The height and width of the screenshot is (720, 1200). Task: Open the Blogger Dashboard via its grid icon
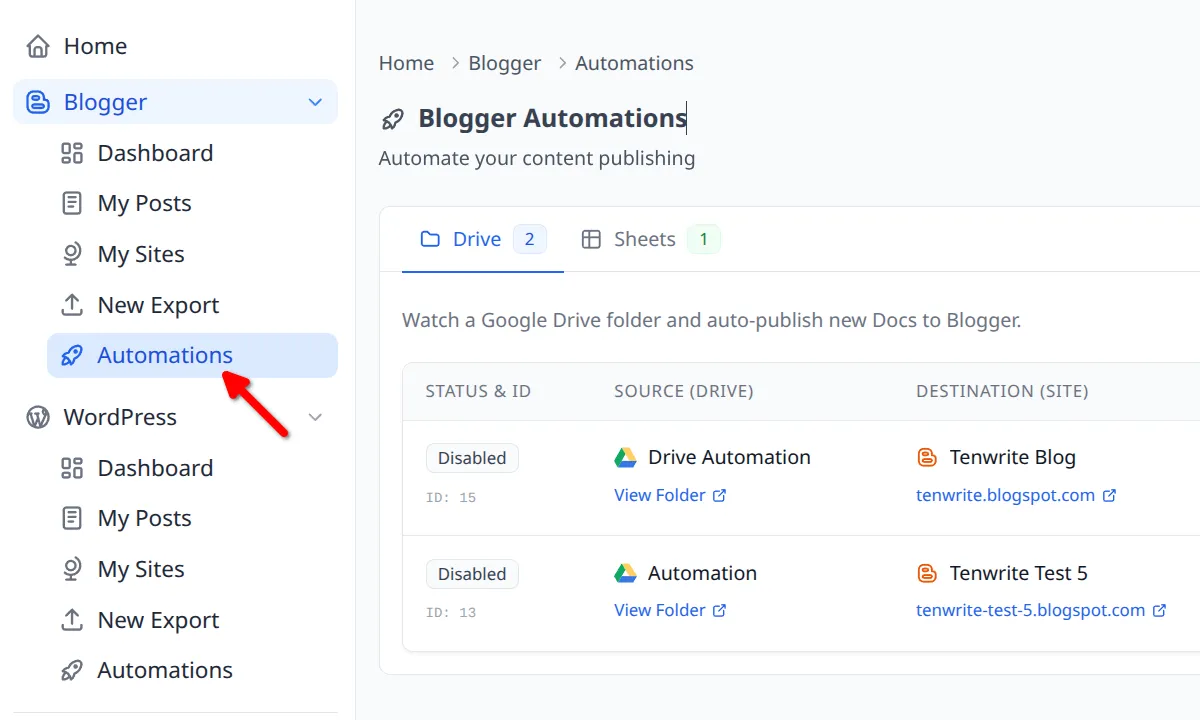pyautogui.click(x=70, y=152)
